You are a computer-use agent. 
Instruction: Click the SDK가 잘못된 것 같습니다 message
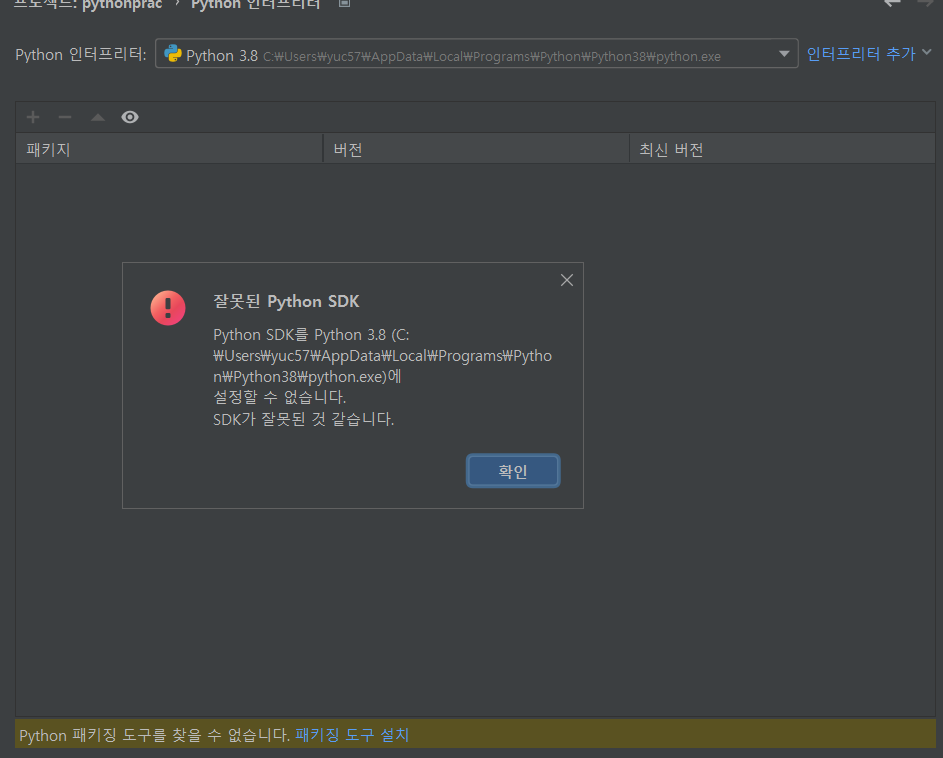[x=304, y=419]
